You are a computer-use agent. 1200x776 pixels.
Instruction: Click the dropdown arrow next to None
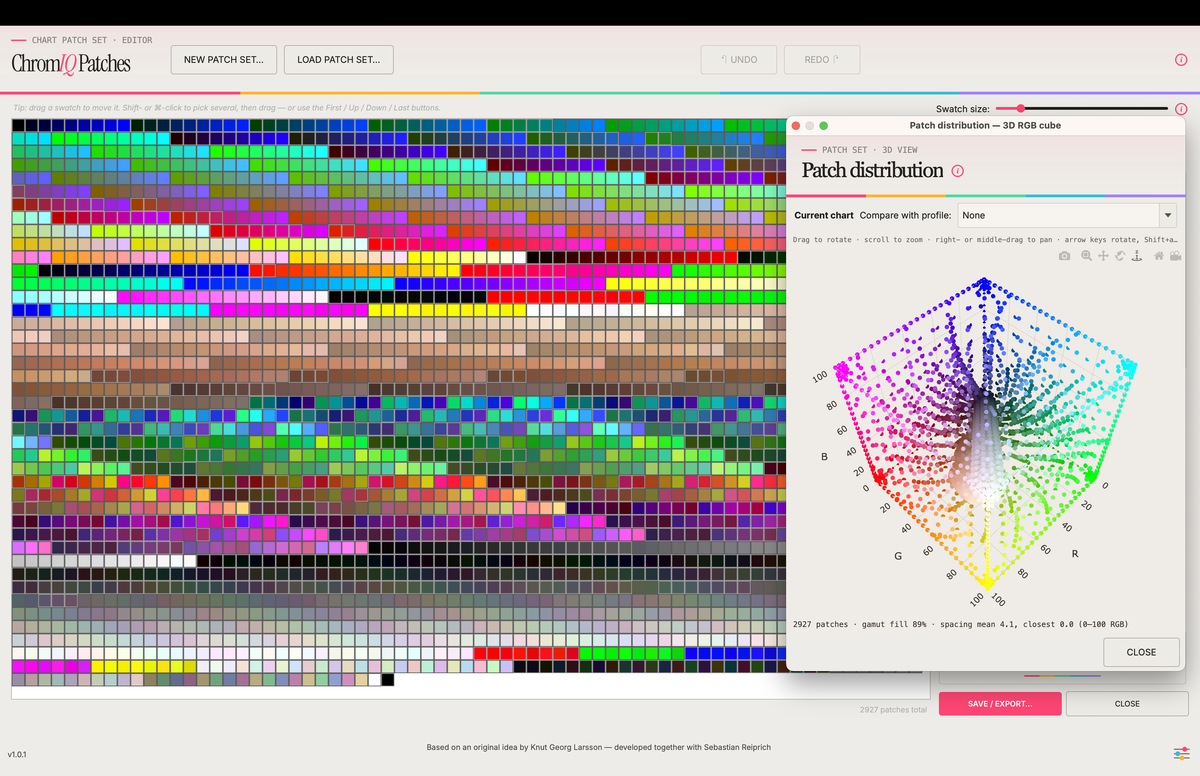pos(1167,215)
